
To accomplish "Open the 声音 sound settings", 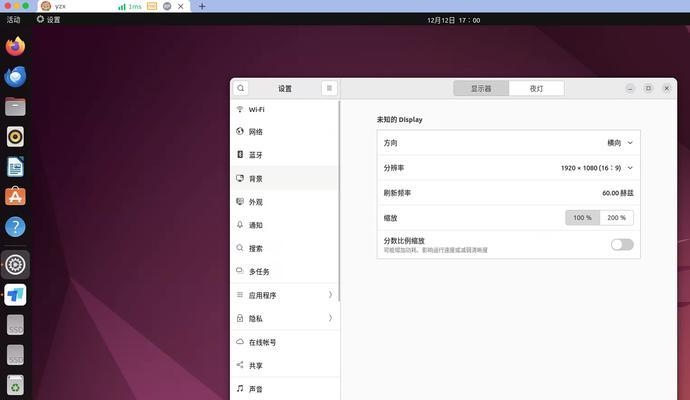I will (285, 389).
